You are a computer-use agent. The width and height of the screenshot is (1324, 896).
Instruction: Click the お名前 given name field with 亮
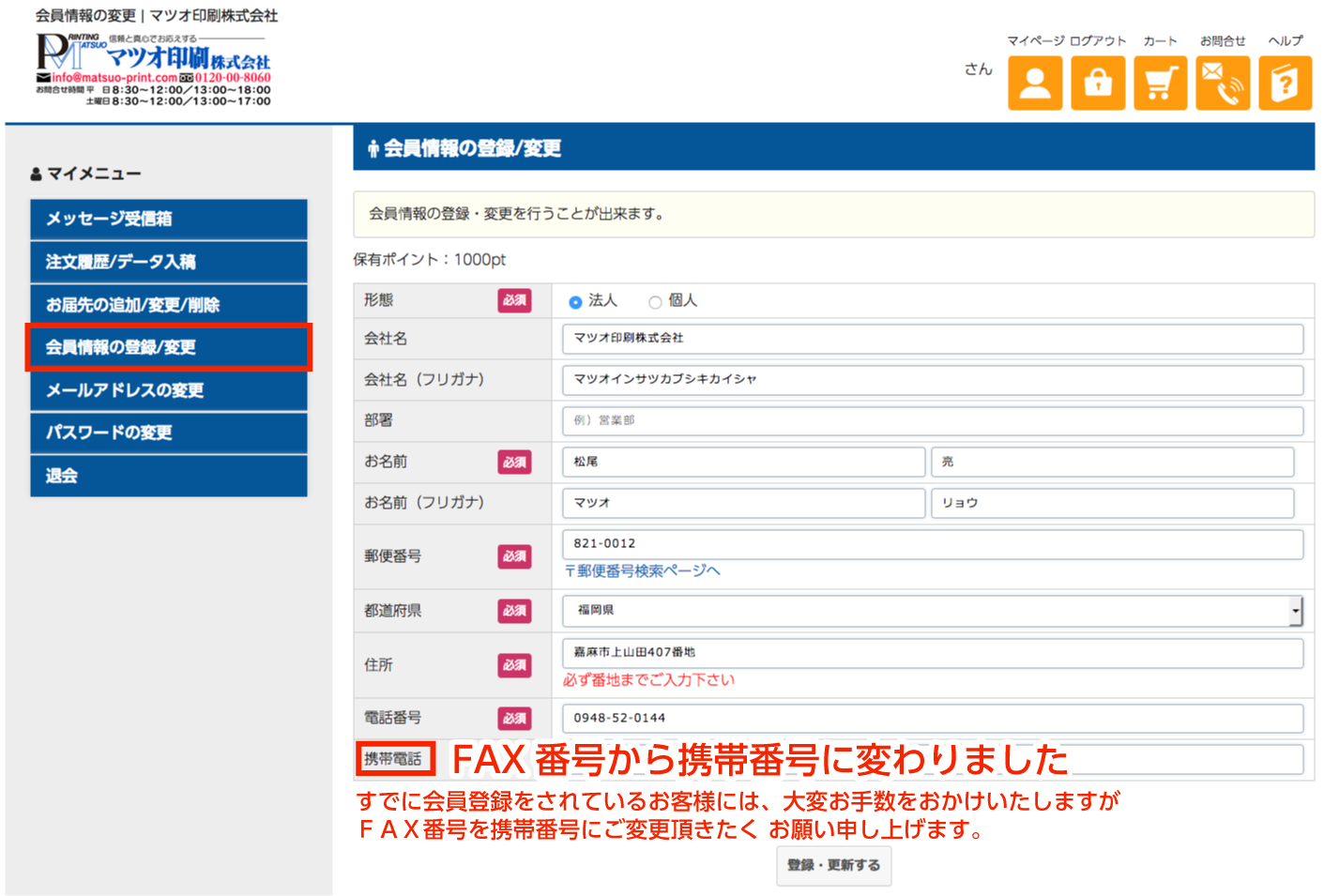(x=1113, y=462)
